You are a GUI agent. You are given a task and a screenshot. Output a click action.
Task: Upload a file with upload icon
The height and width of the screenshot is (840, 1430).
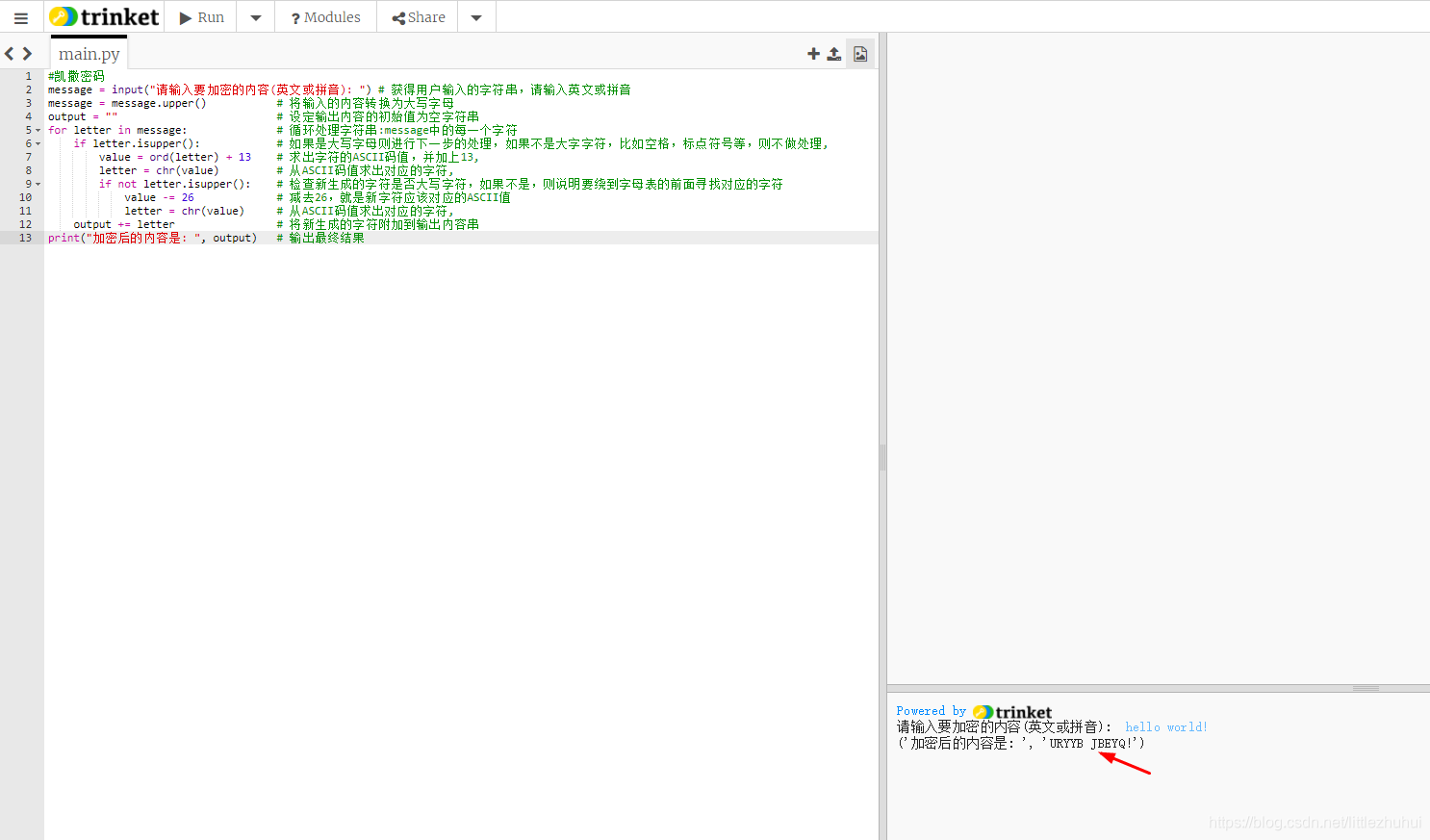(x=834, y=54)
